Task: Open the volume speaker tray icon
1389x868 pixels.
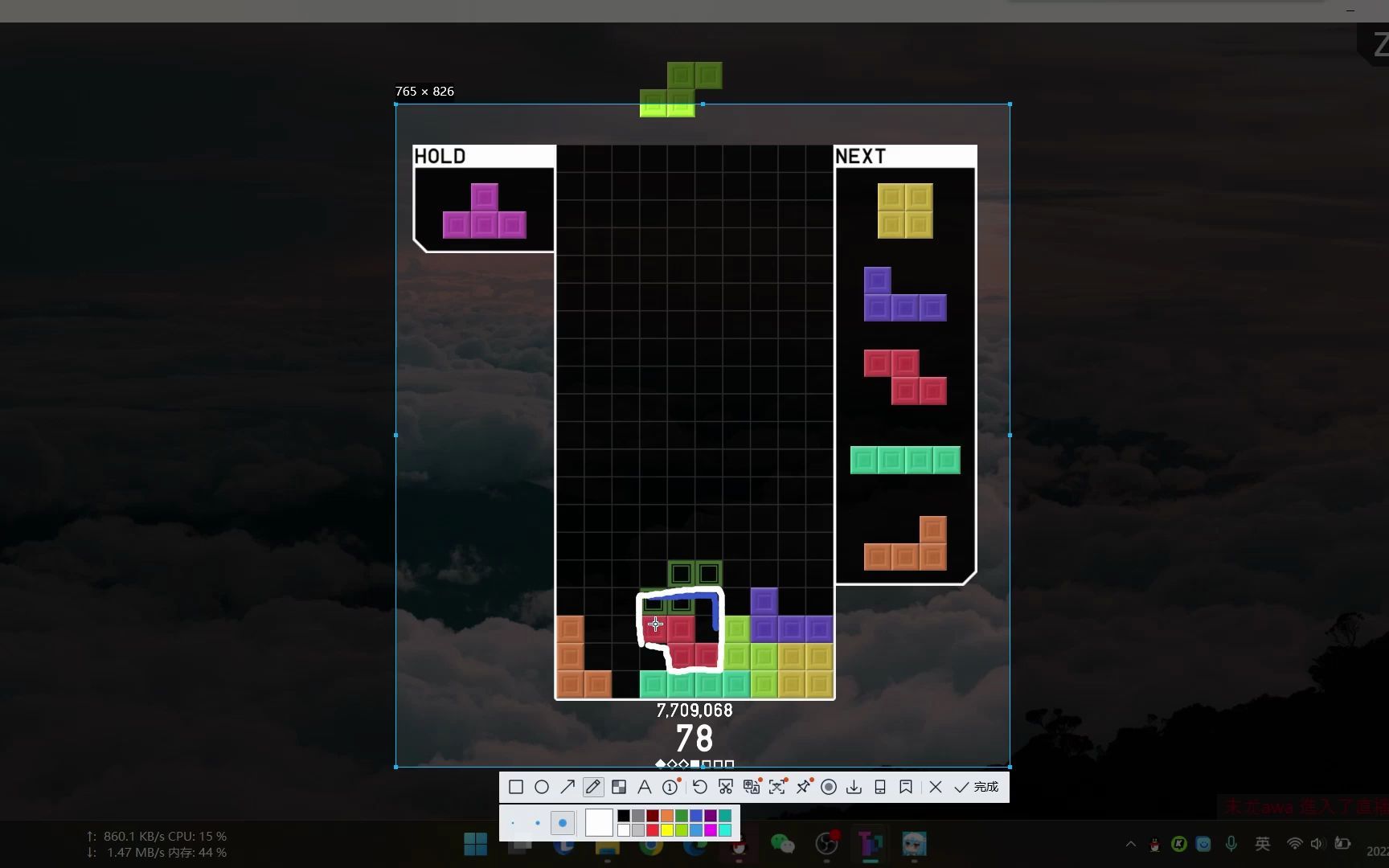Action: click(x=1317, y=844)
